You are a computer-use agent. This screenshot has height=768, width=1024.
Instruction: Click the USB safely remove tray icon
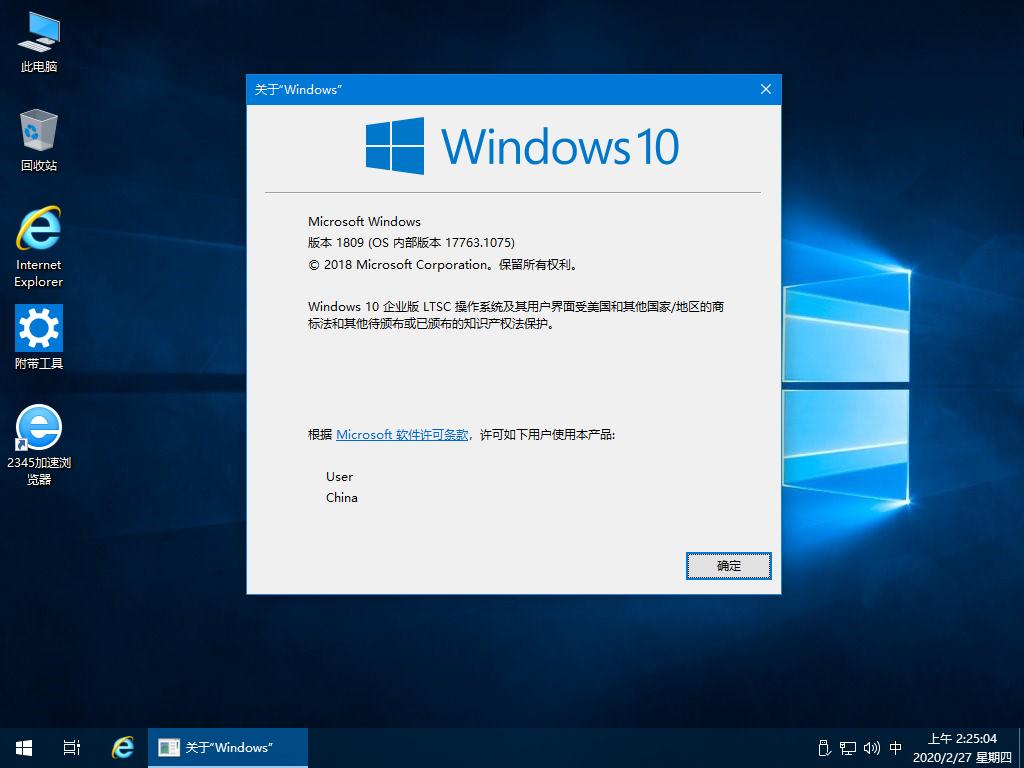click(x=824, y=748)
